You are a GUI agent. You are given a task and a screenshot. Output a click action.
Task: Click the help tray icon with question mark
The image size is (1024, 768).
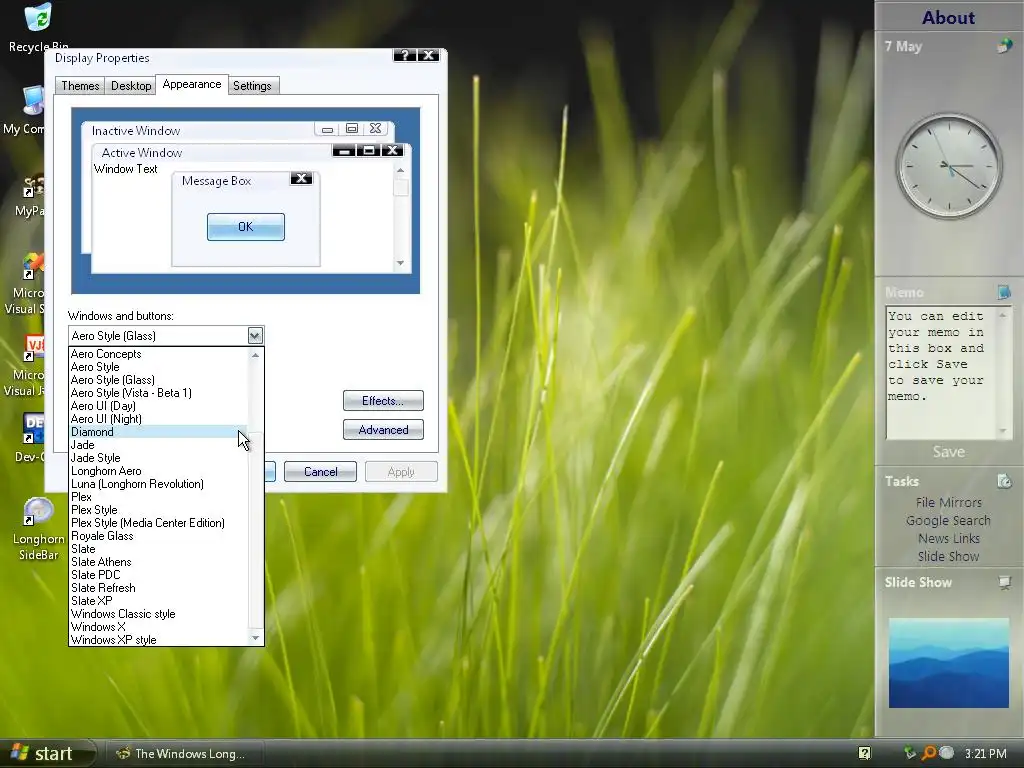click(864, 753)
